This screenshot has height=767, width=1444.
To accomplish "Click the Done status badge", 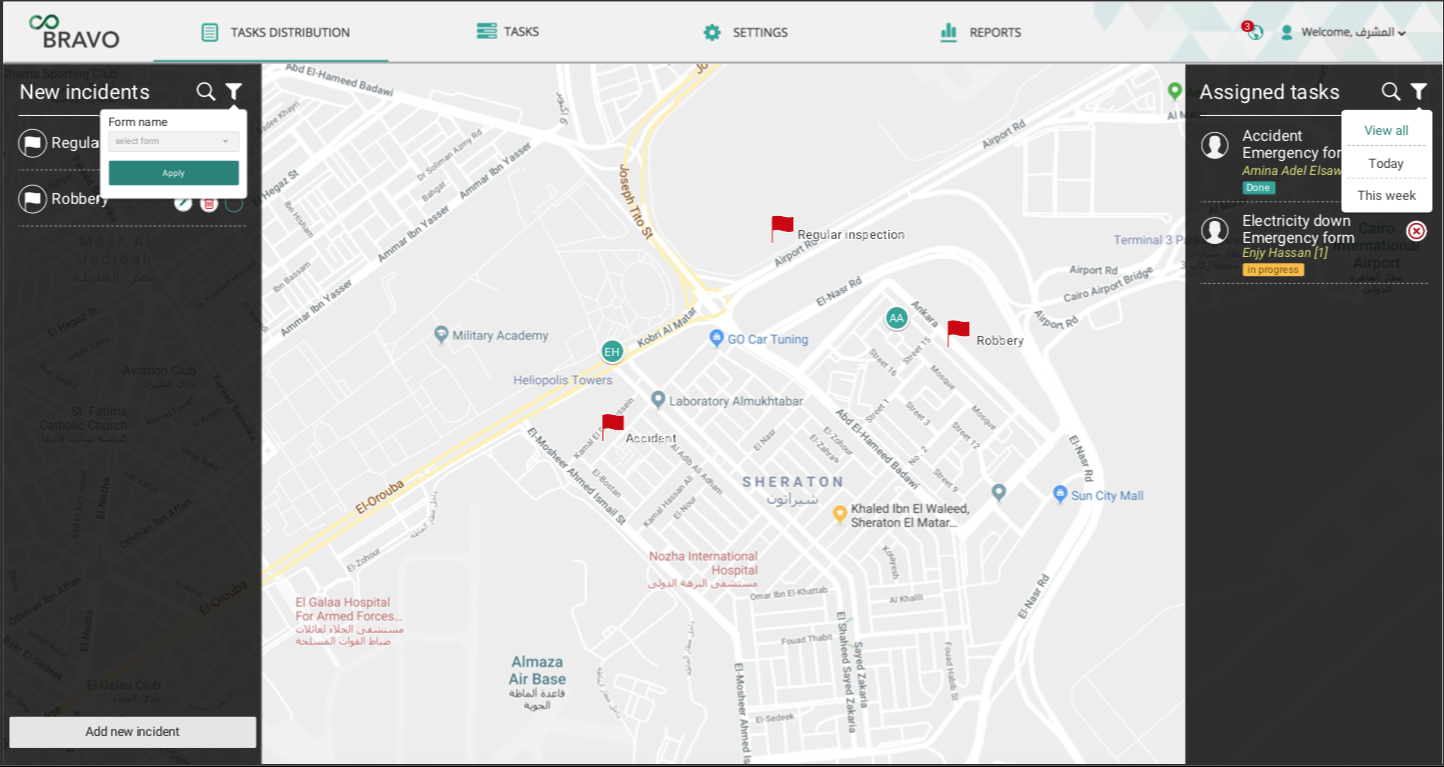I will [1258, 188].
